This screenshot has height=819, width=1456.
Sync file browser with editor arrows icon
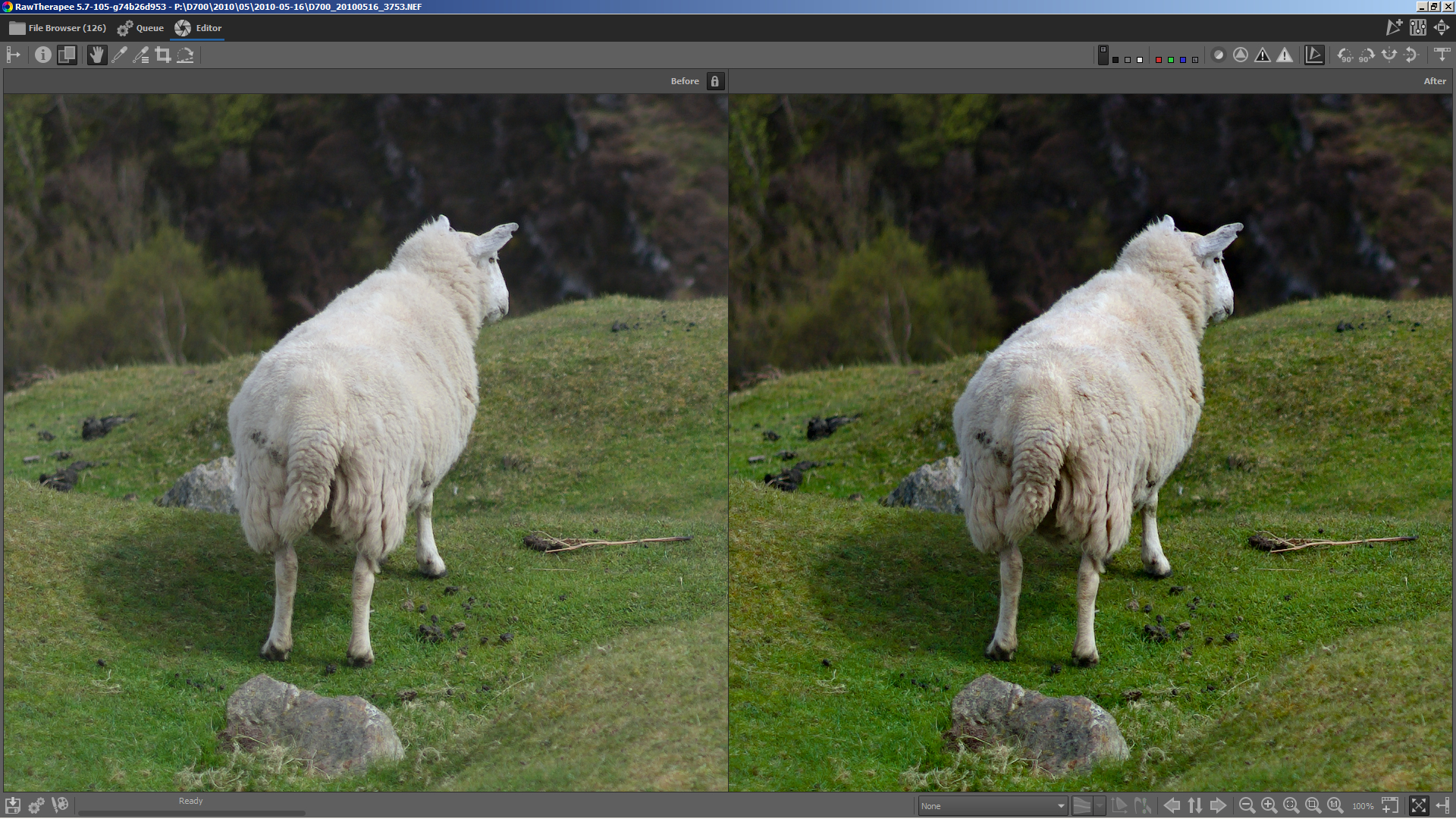pyautogui.click(x=1195, y=806)
